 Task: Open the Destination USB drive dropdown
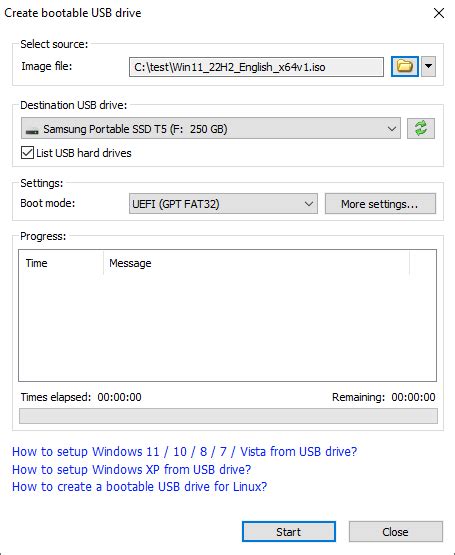(x=211, y=128)
